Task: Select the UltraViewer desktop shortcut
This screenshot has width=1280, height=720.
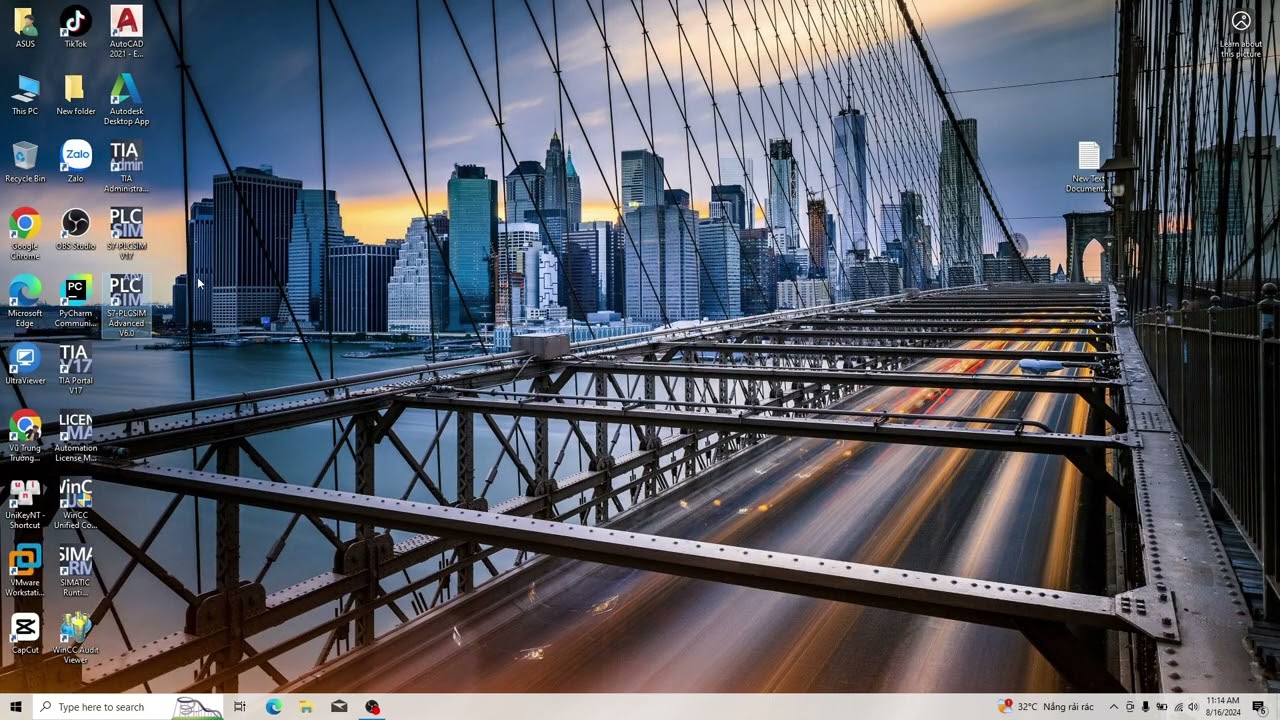Action: (x=25, y=364)
